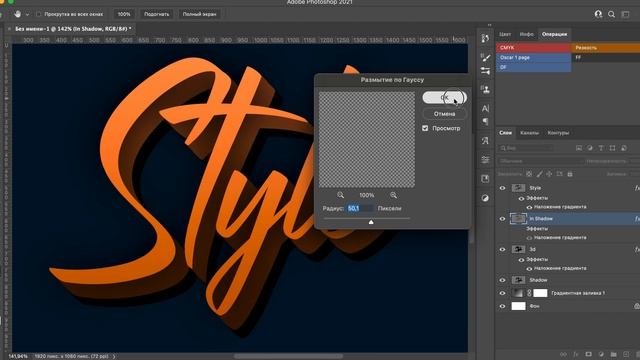640x360 pixels.
Task: Run the Oscar 1 page action
Action: click(x=534, y=58)
